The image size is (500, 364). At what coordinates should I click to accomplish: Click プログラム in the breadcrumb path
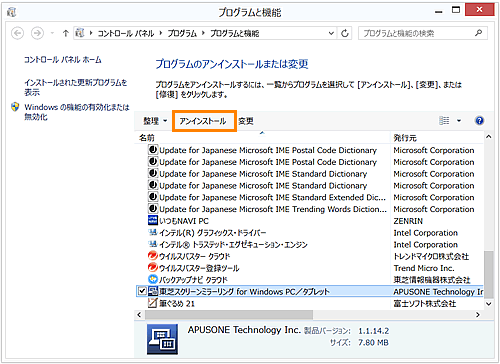pos(182,33)
